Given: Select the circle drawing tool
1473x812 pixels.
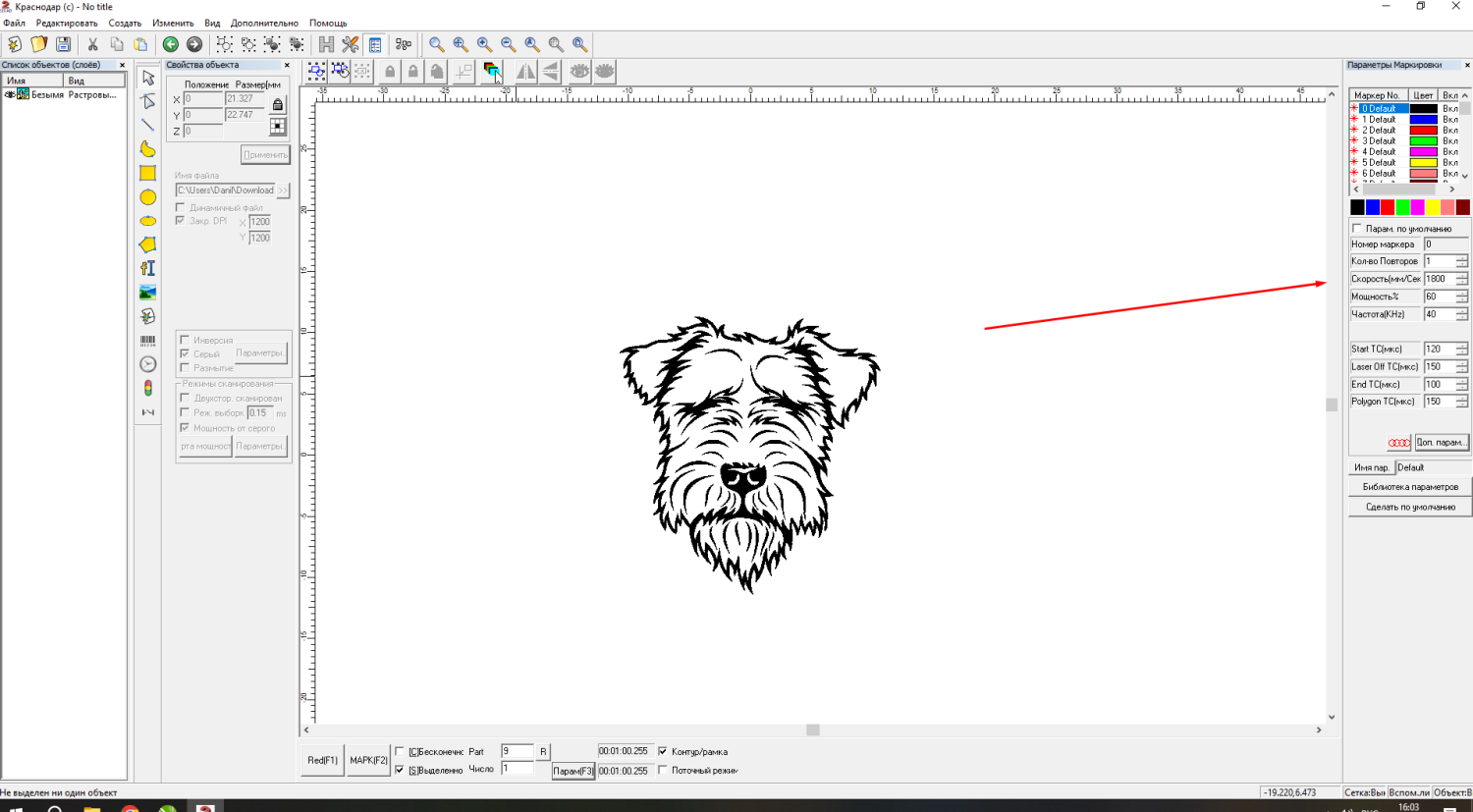Looking at the screenshot, I should (x=147, y=197).
